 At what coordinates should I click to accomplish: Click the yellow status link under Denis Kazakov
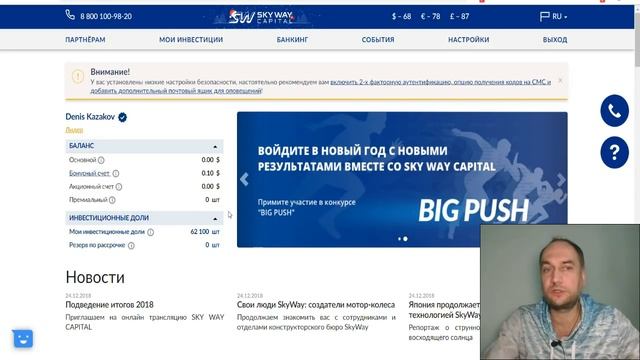tap(74, 130)
